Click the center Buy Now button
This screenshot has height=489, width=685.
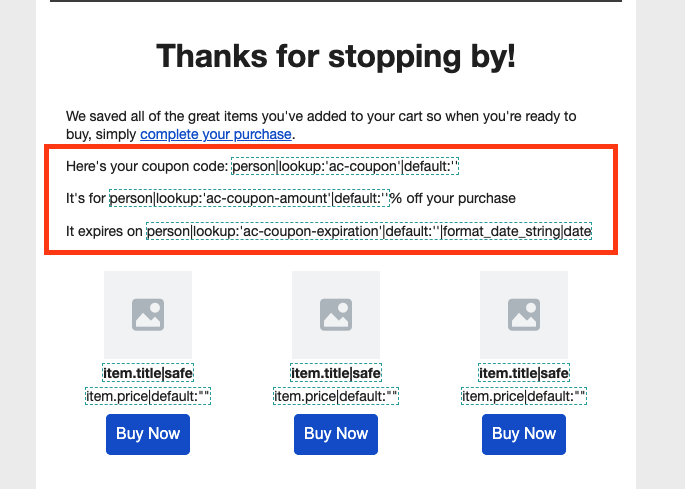(336, 434)
